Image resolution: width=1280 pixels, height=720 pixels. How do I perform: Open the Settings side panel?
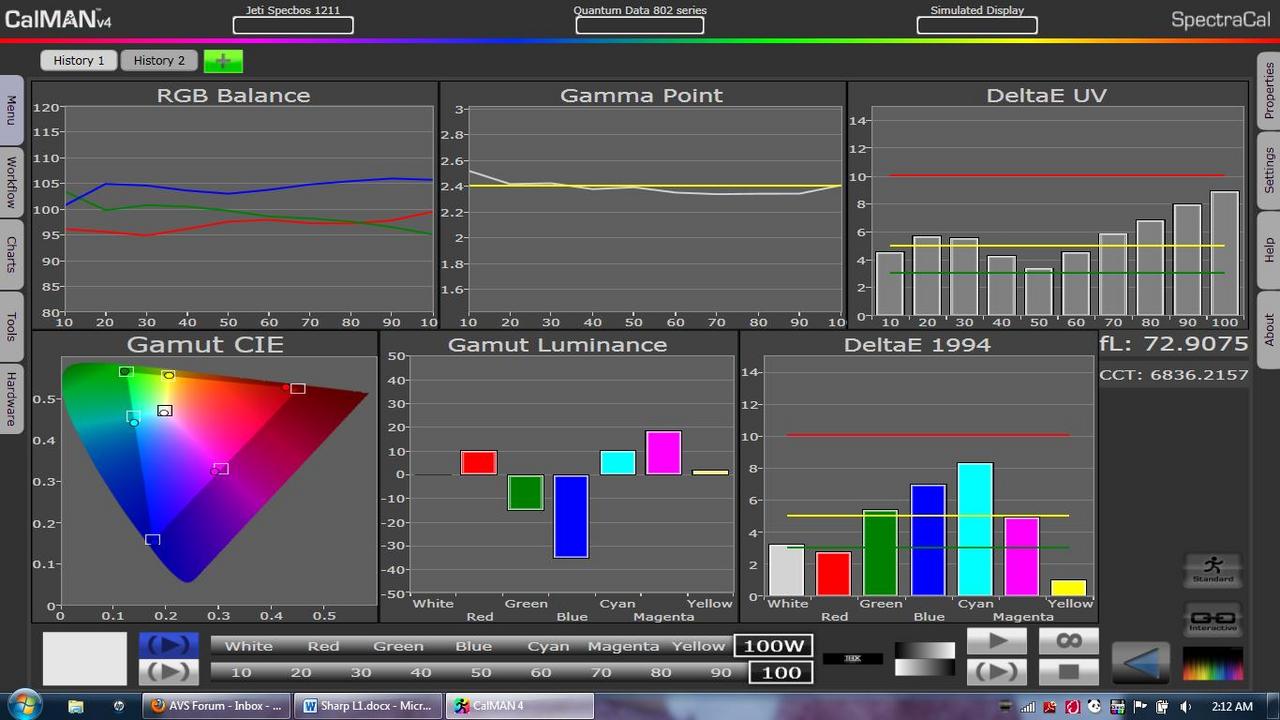[1269, 170]
